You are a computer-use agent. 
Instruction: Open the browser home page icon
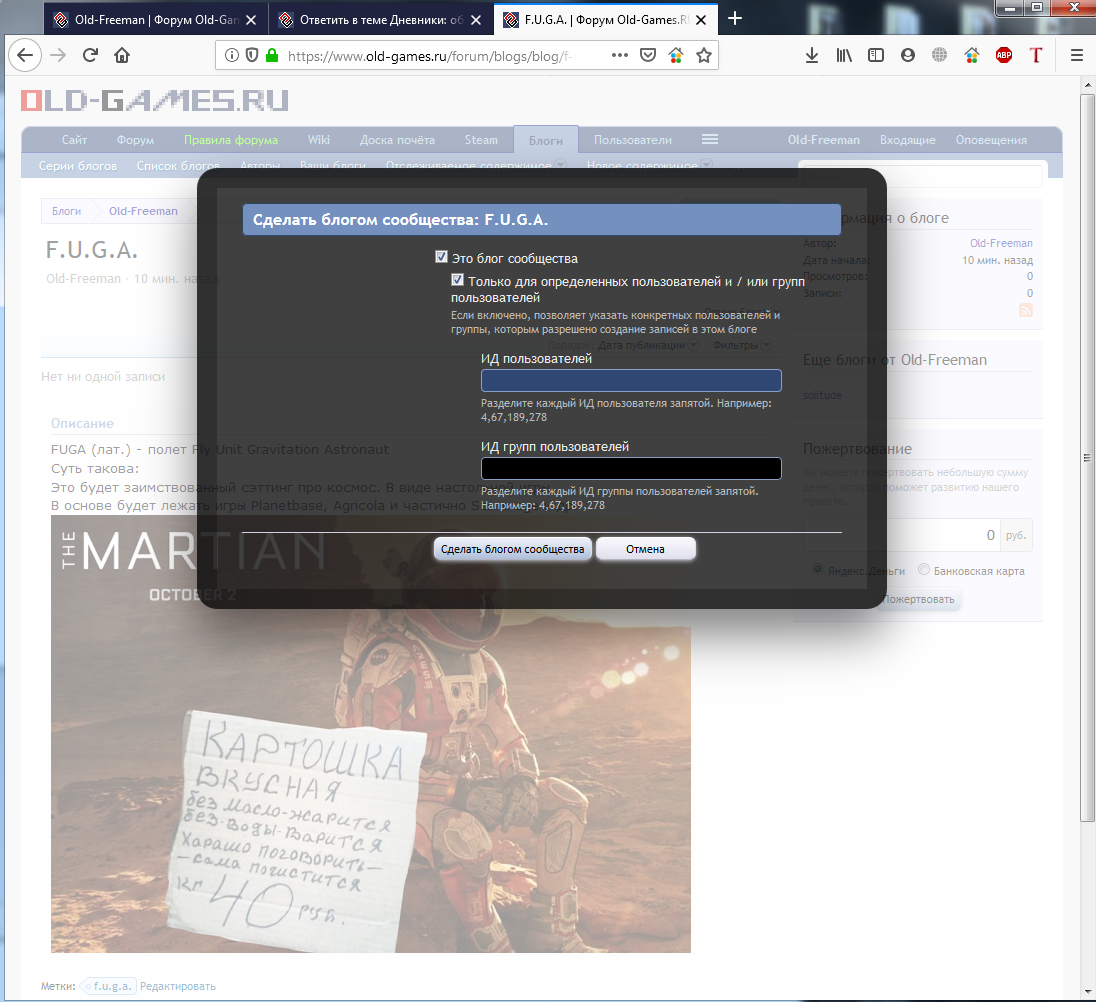click(x=122, y=55)
